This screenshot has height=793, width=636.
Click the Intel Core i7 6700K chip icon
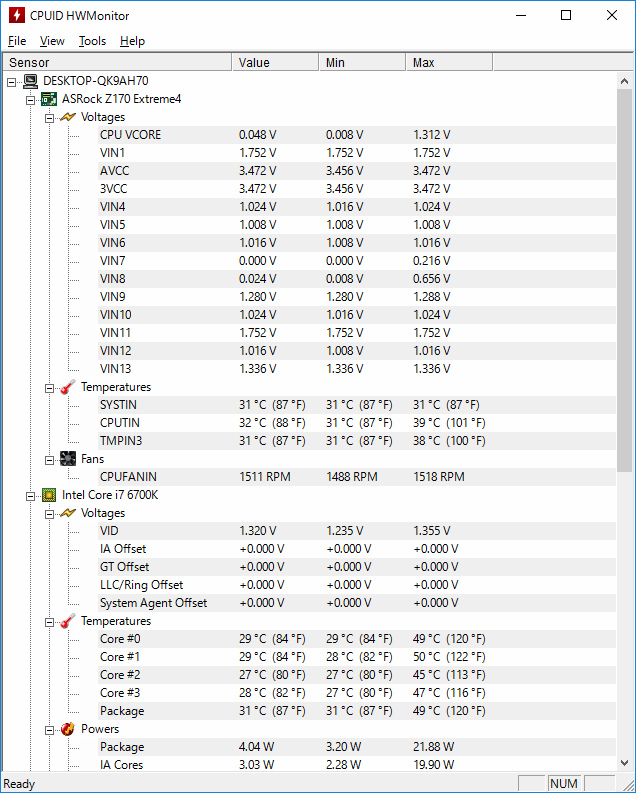[x=49, y=495]
